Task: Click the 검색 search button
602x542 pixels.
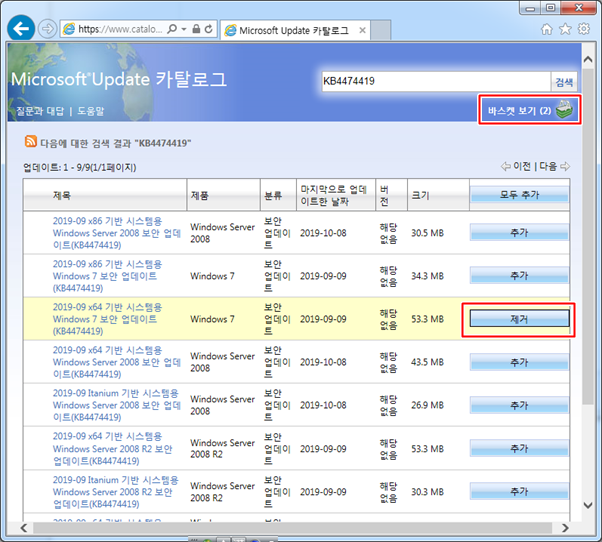Action: coord(564,82)
